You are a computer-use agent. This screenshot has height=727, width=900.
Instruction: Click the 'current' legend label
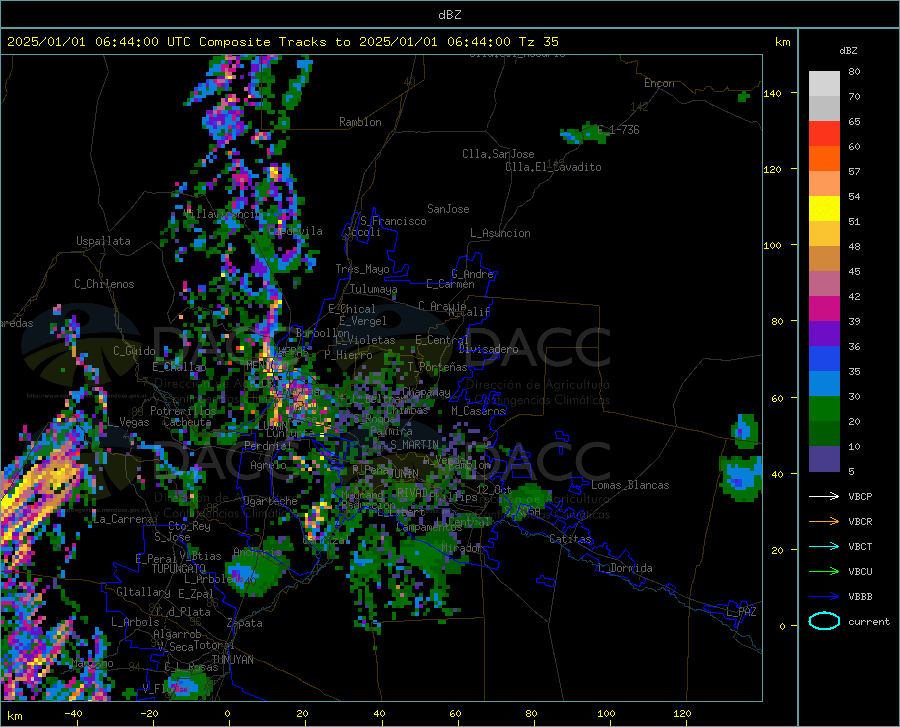click(x=868, y=621)
